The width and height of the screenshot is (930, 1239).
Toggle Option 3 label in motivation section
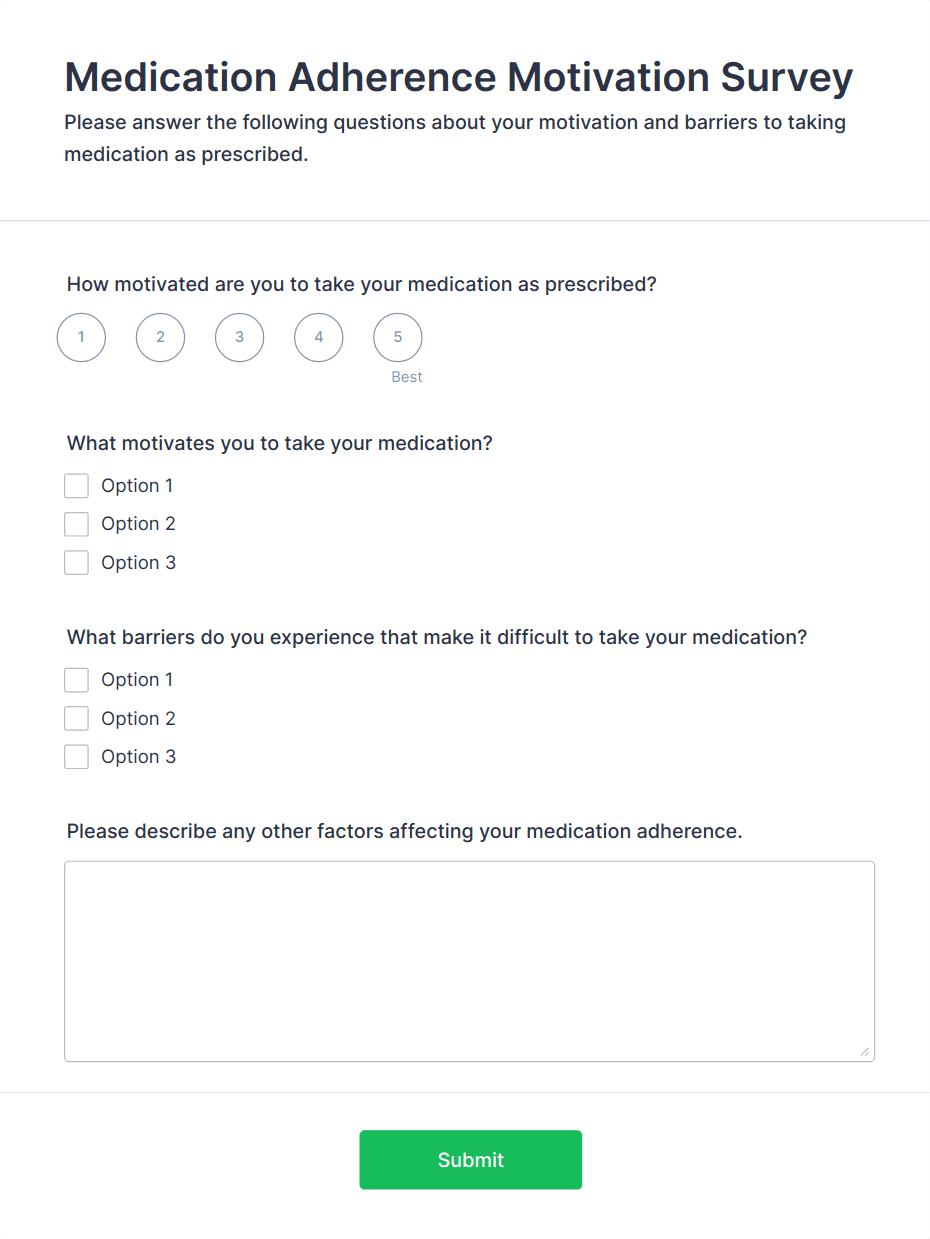(139, 562)
